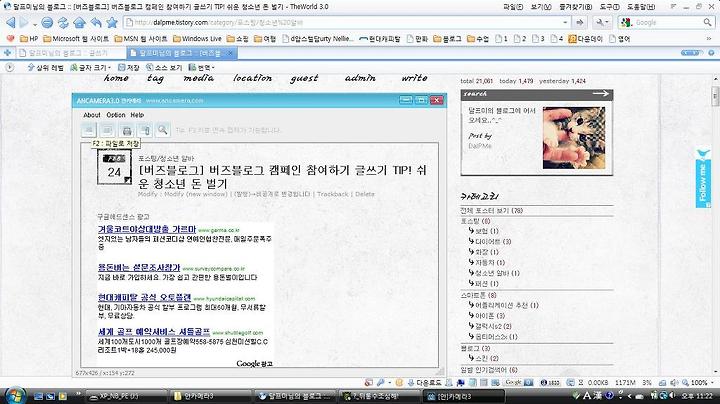
Task: Stop page loading with the stop icon
Action: 47,22
